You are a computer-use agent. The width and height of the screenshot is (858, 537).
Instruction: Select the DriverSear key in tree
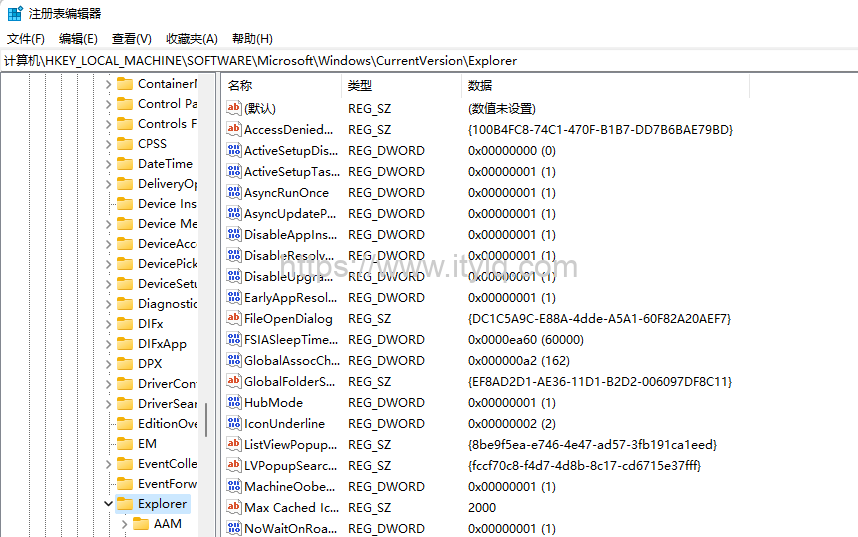pos(167,403)
